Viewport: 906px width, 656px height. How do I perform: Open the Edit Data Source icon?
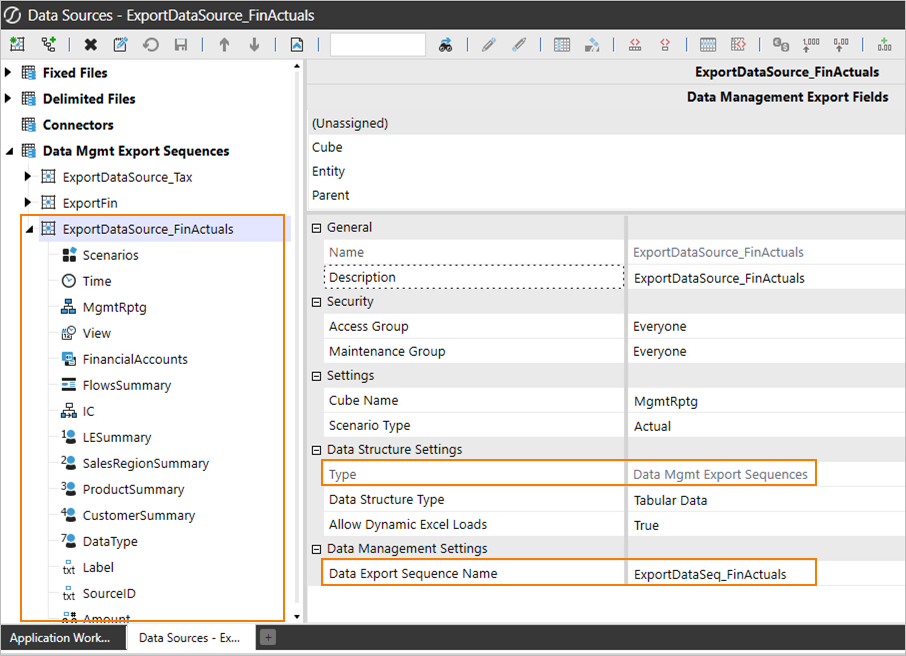pyautogui.click(x=119, y=44)
